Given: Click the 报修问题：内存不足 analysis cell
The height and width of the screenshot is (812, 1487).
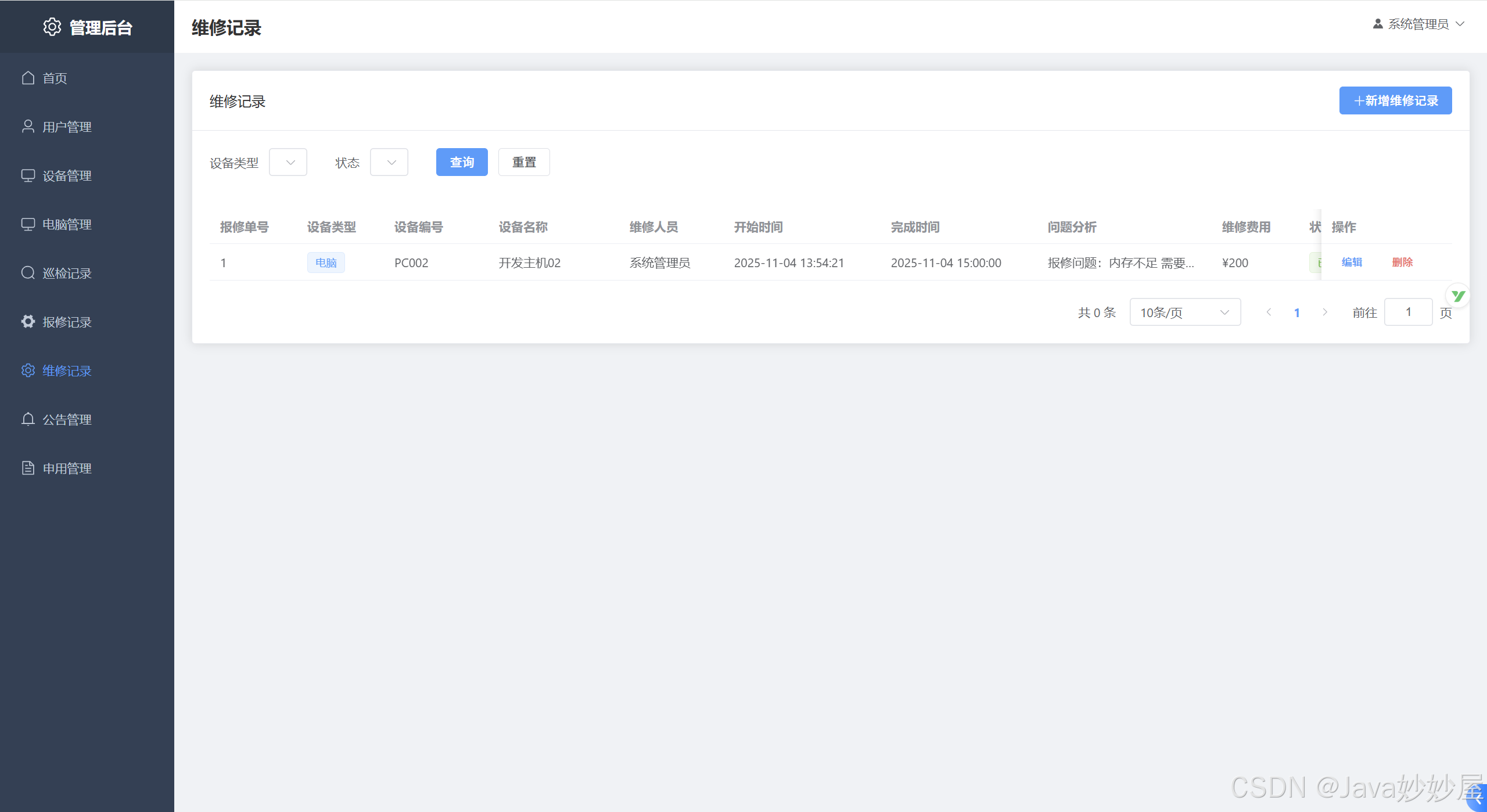Looking at the screenshot, I should point(1121,263).
